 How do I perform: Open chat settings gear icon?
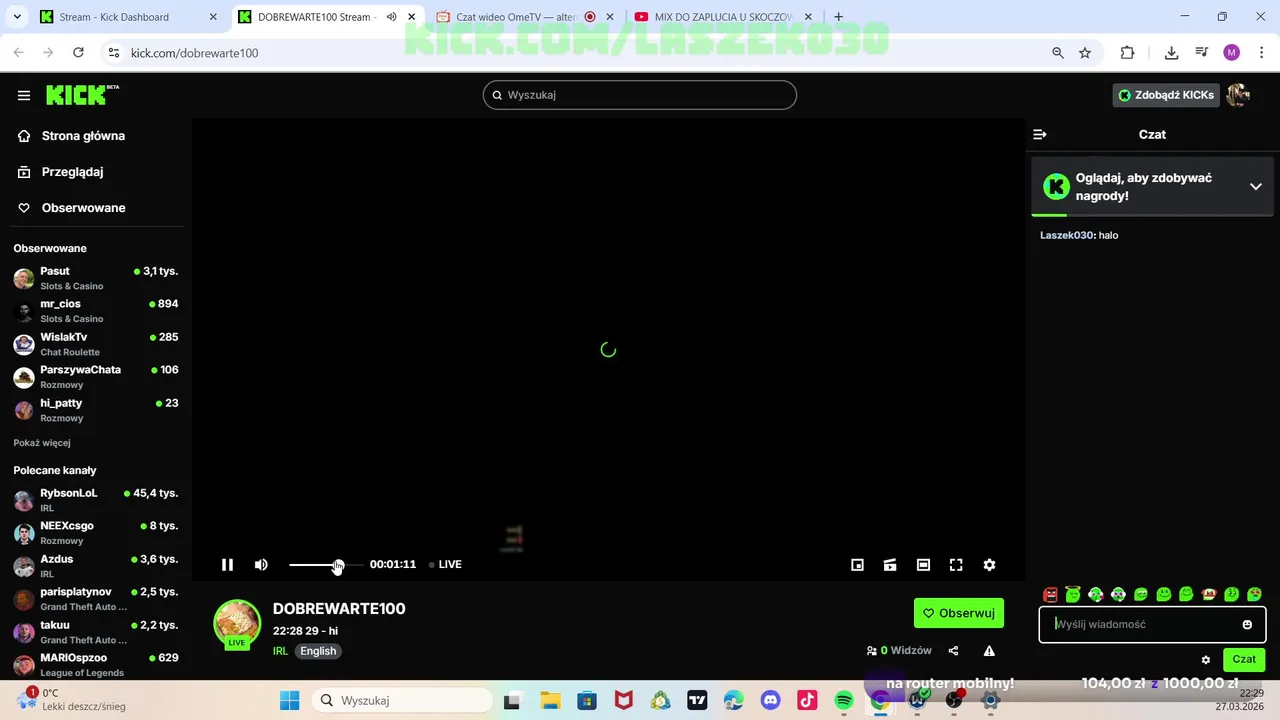1206,660
